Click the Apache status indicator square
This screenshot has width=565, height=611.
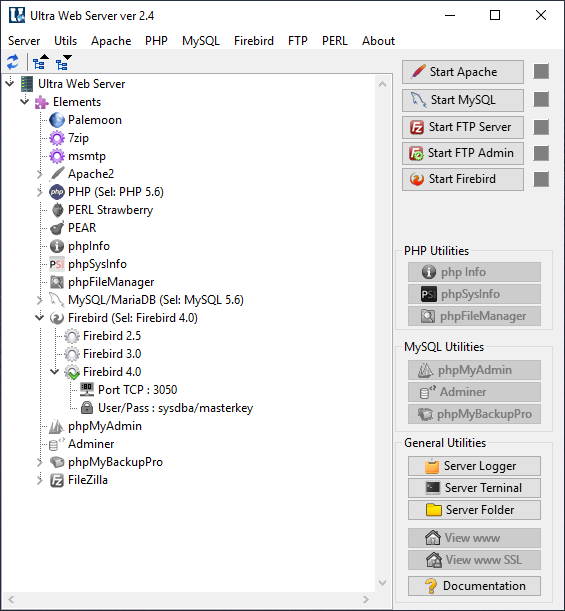click(541, 72)
